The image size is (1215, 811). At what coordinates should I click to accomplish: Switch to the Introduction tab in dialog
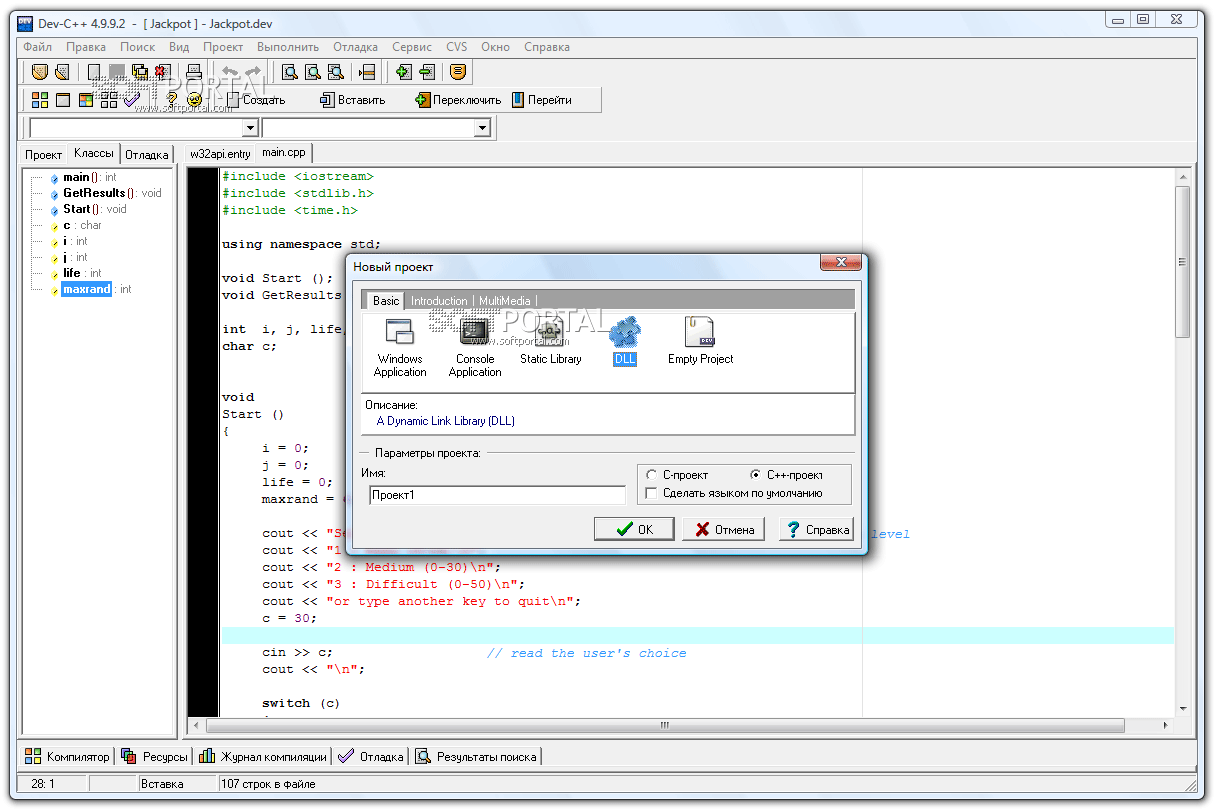click(439, 301)
